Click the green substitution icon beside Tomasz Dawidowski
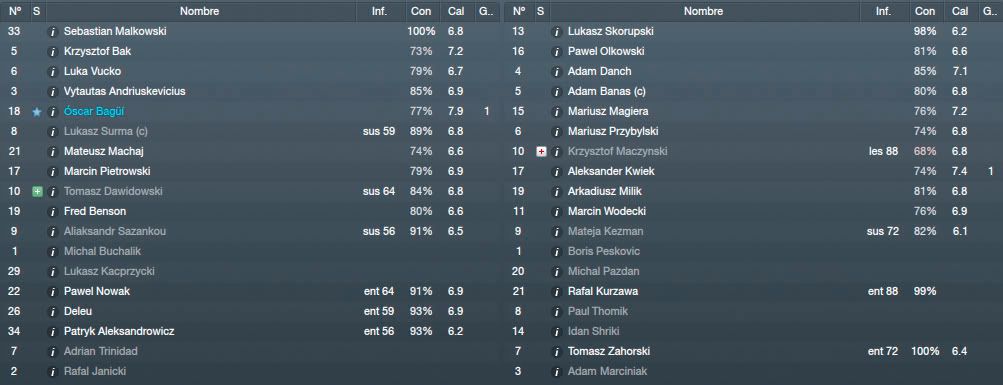 (x=36, y=191)
